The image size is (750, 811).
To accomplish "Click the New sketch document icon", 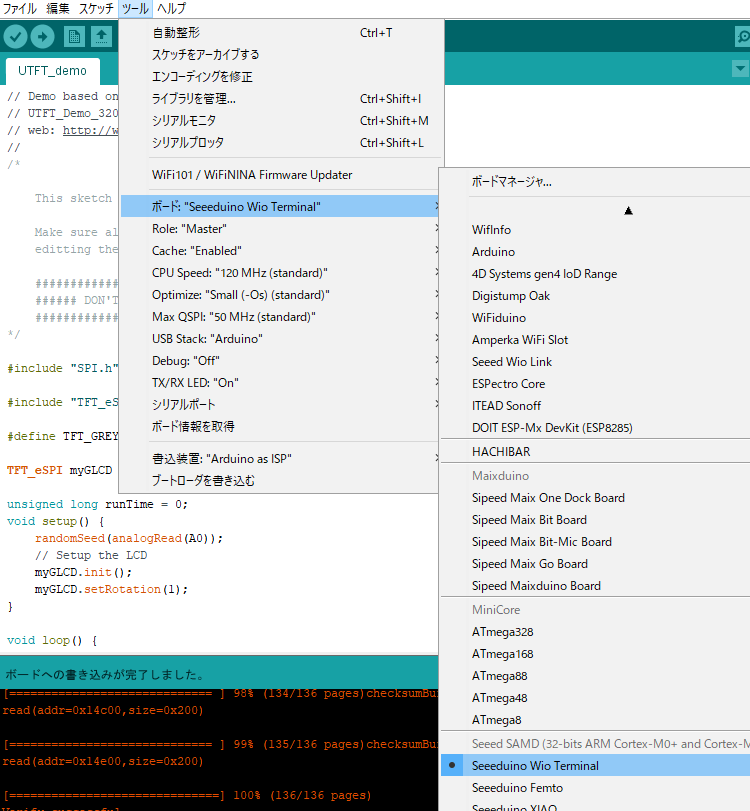I will [x=74, y=37].
